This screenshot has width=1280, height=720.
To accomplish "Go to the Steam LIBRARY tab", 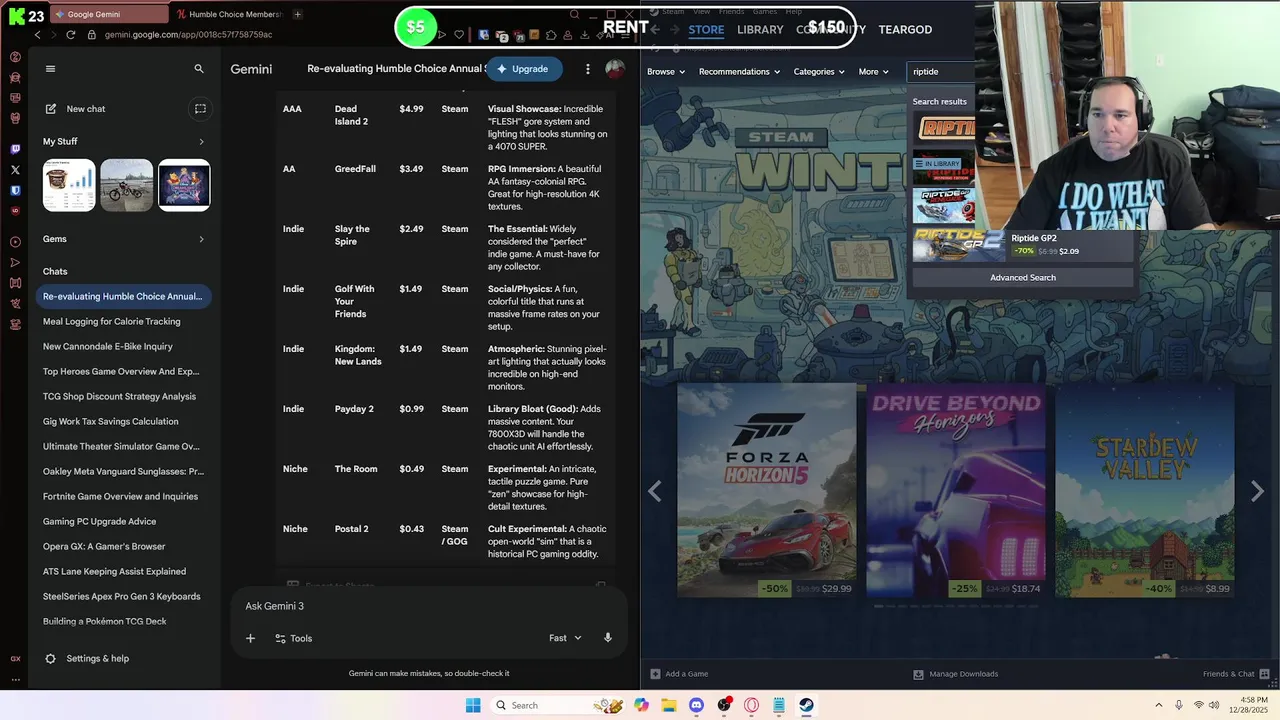I will coord(760,29).
